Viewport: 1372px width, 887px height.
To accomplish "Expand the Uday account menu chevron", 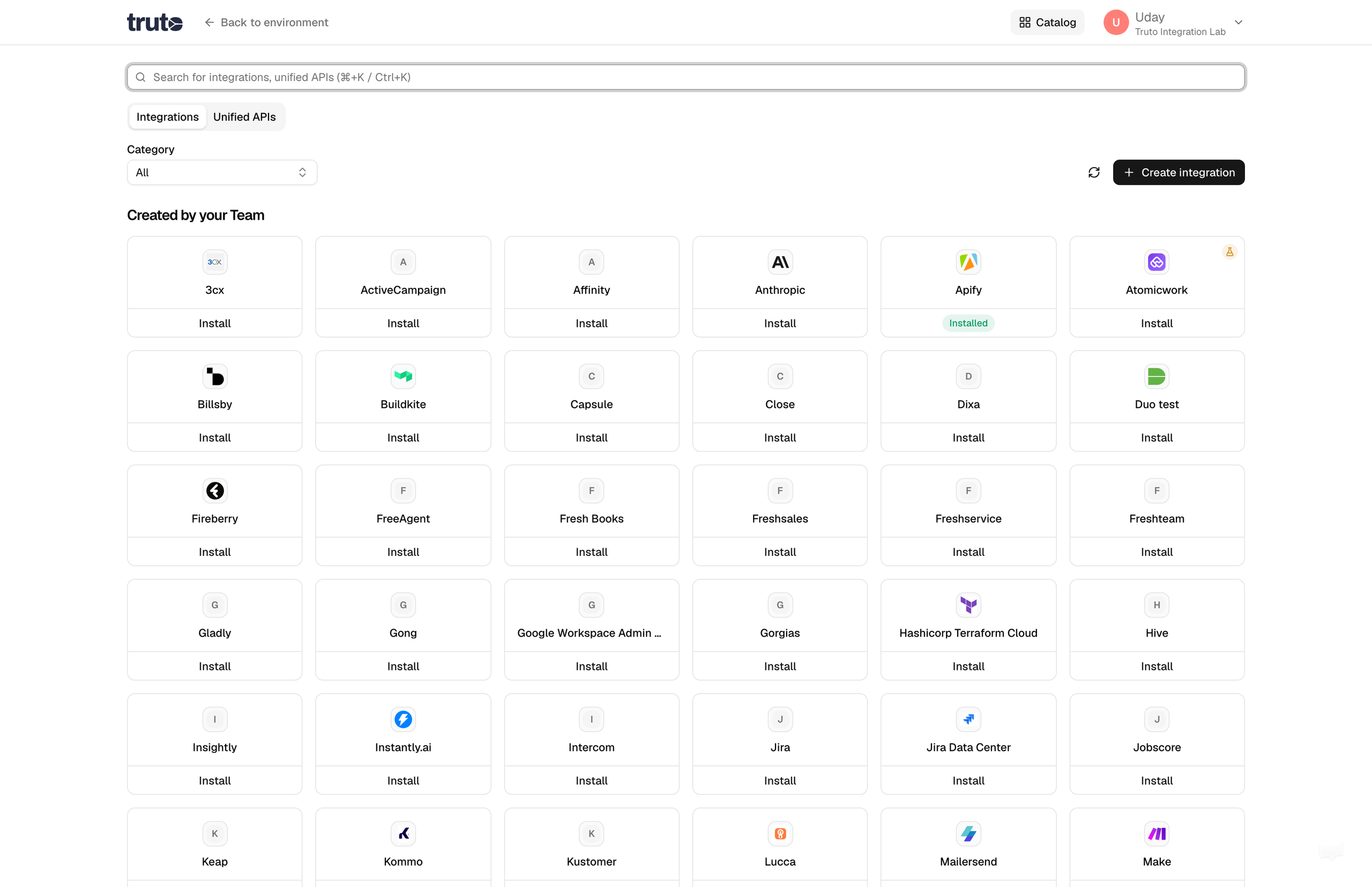I will [x=1239, y=23].
